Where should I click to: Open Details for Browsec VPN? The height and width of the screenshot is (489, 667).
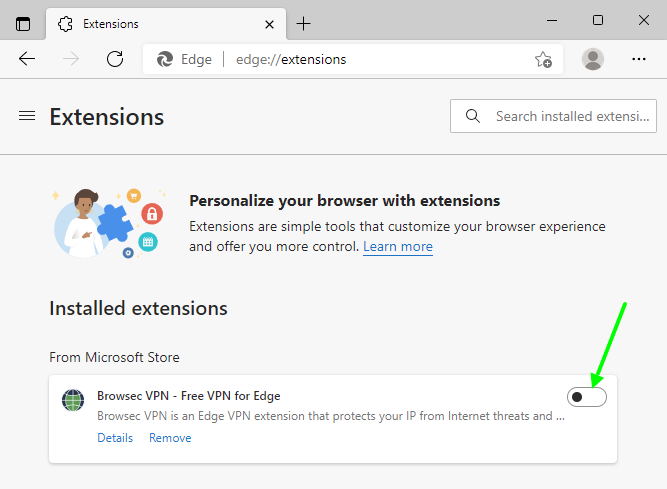point(115,438)
